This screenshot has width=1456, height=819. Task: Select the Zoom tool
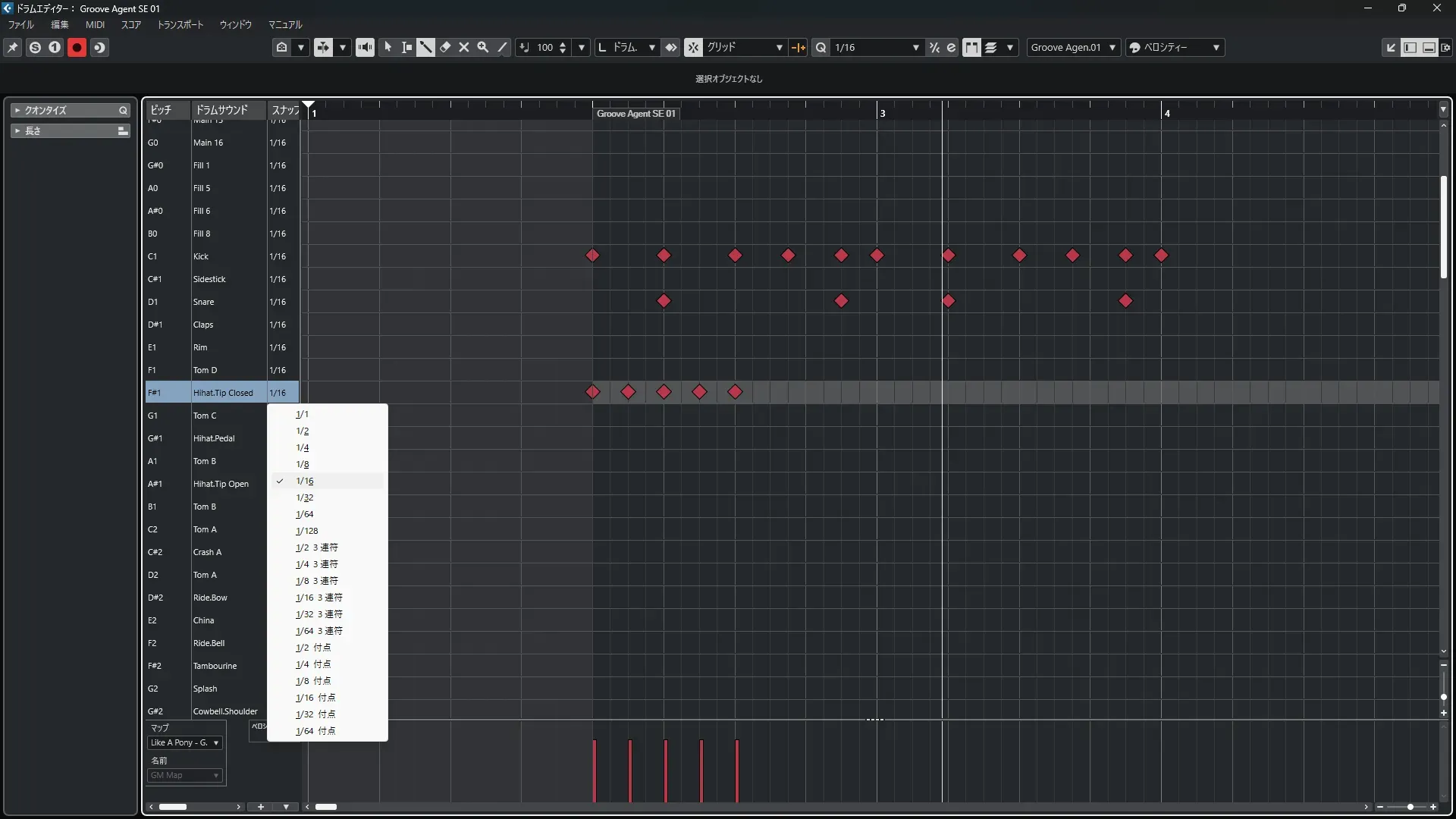(x=483, y=47)
